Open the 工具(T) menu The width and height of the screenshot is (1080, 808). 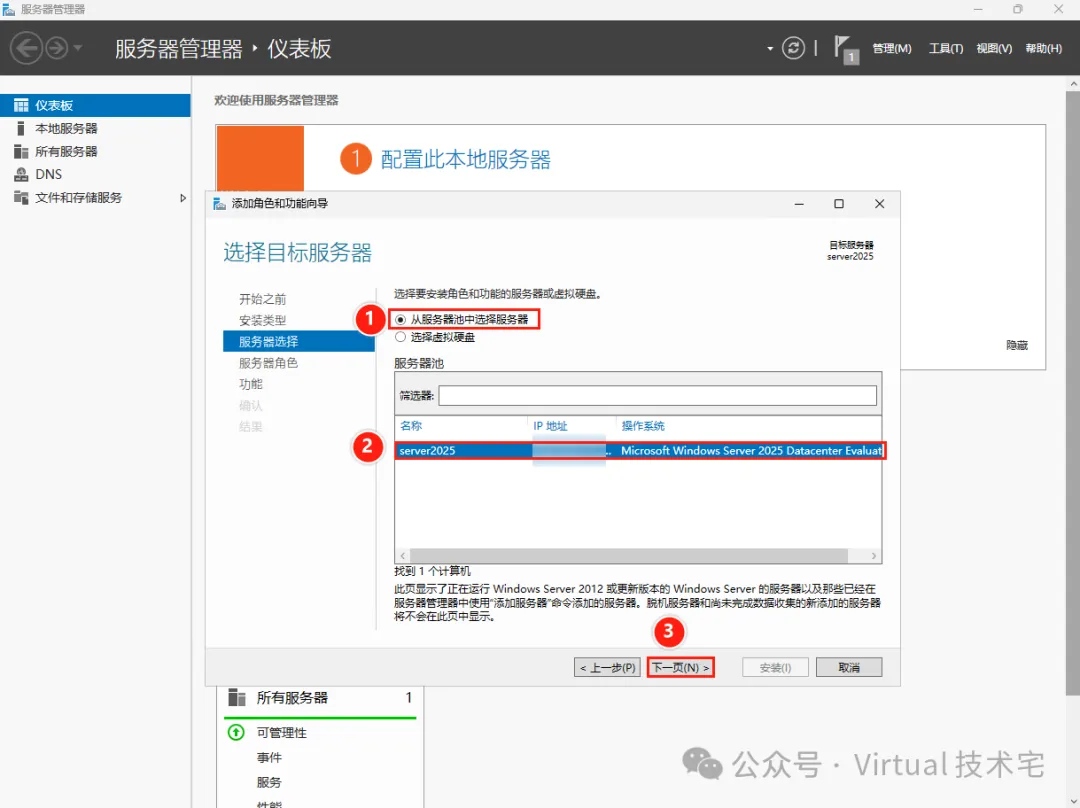(946, 48)
